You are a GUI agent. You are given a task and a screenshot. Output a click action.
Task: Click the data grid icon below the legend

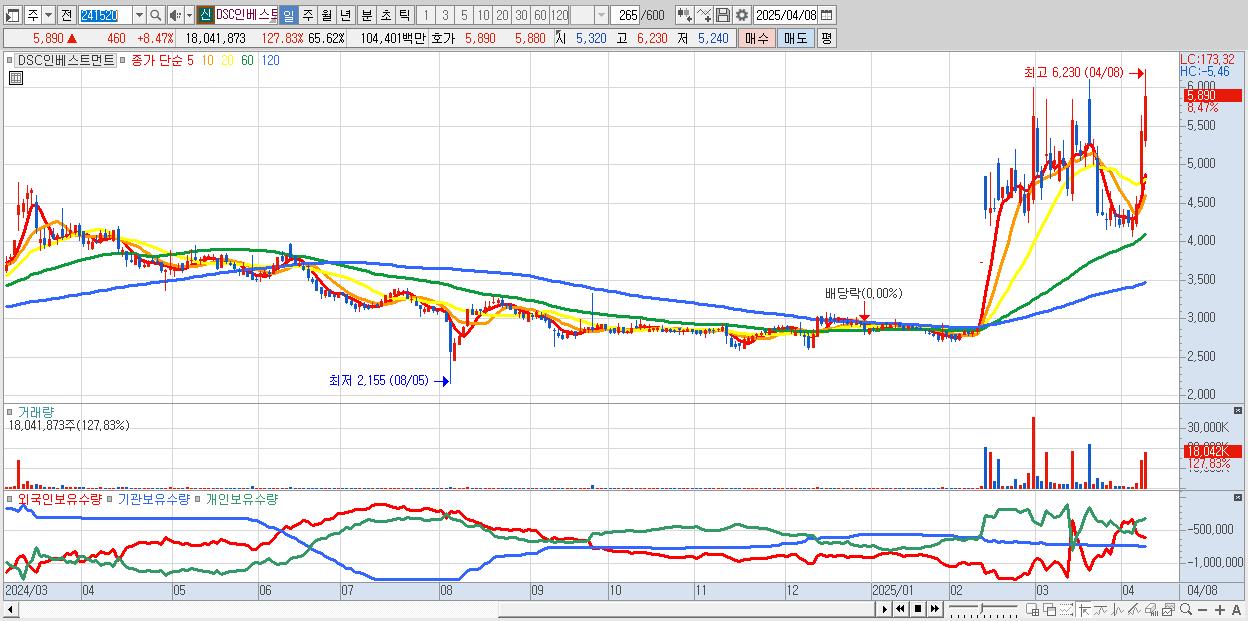click(16, 78)
